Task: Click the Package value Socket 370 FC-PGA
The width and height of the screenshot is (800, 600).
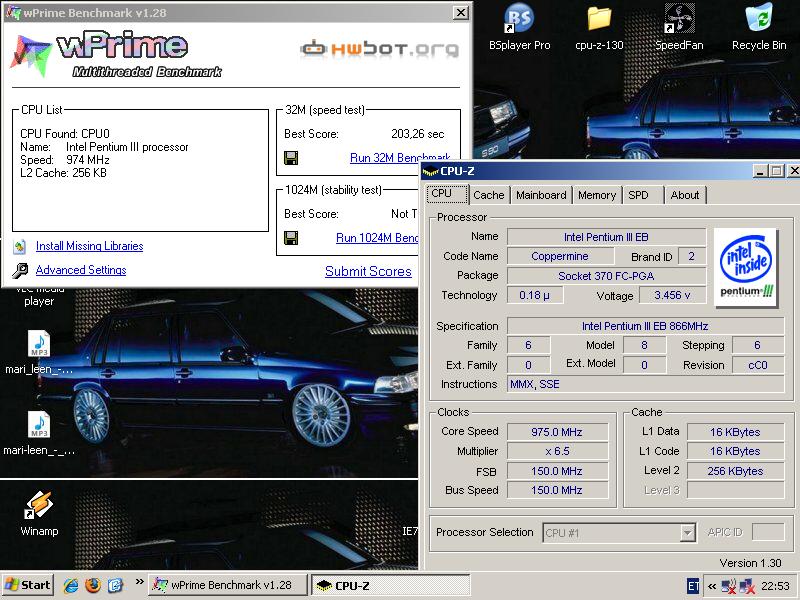Action: (606, 276)
